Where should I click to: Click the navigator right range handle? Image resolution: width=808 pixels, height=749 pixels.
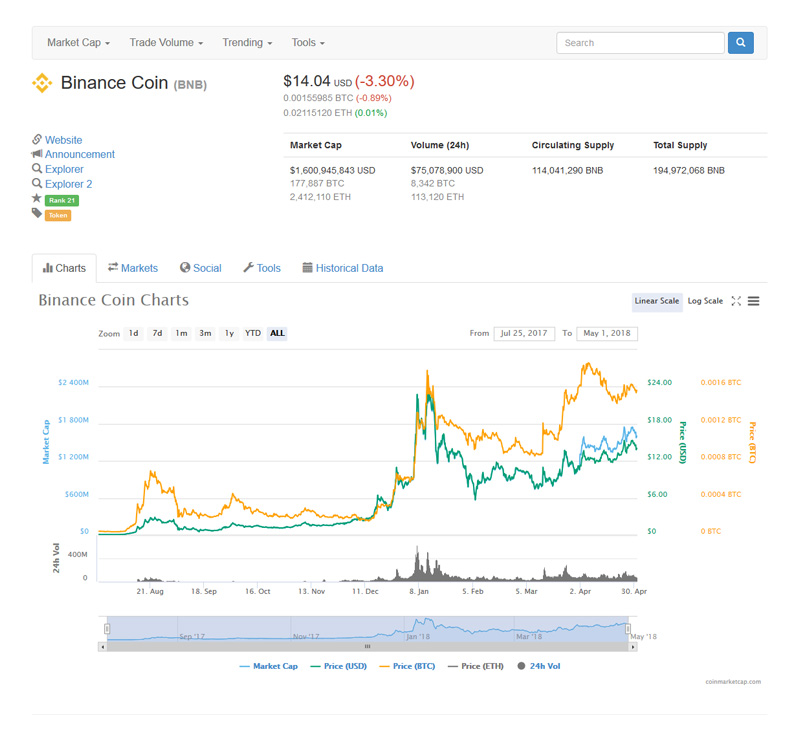click(x=628, y=628)
